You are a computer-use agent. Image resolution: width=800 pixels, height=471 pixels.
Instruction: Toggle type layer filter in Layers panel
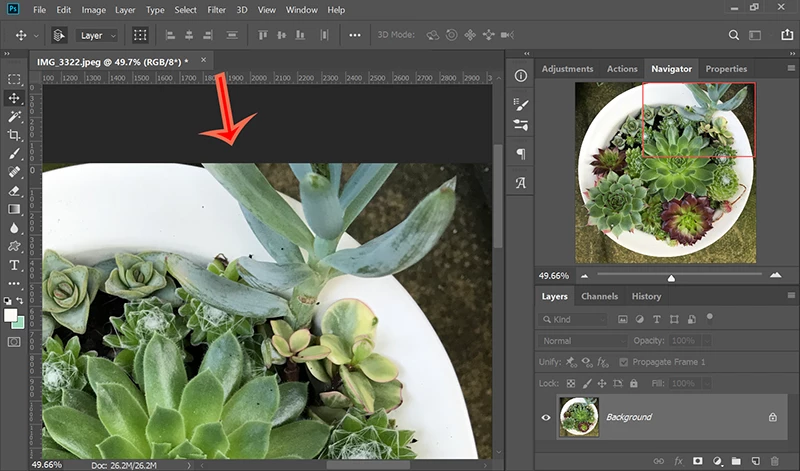tap(657, 319)
